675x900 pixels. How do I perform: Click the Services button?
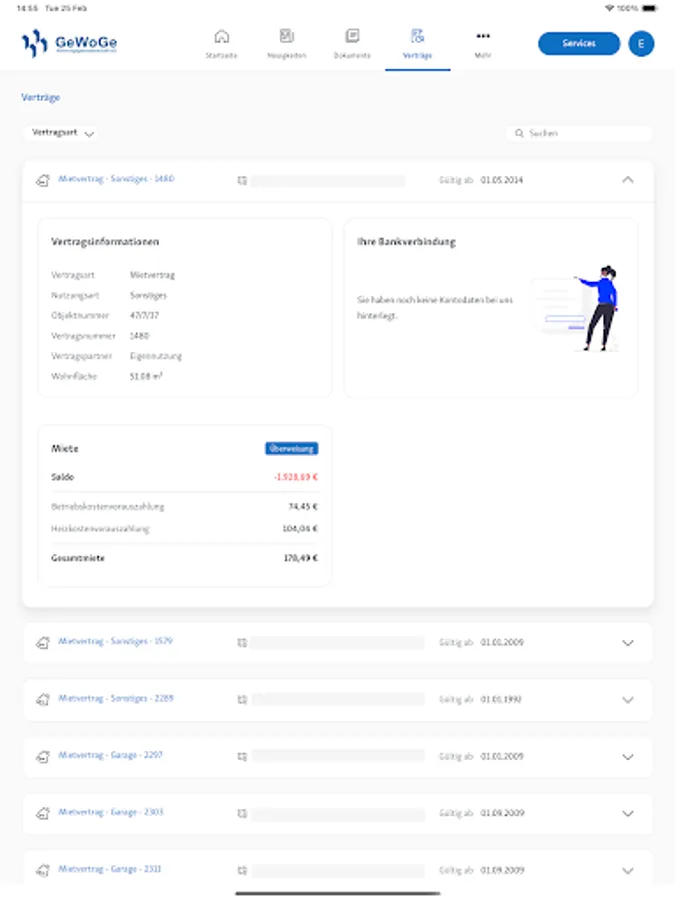pyautogui.click(x=579, y=43)
